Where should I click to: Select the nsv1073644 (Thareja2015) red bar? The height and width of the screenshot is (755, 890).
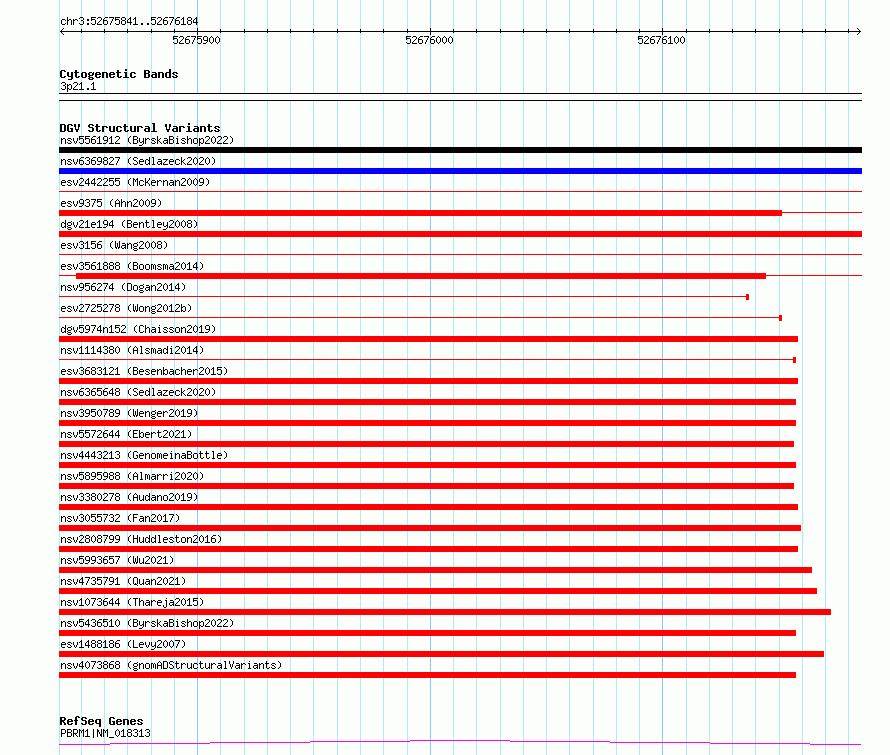(445, 612)
